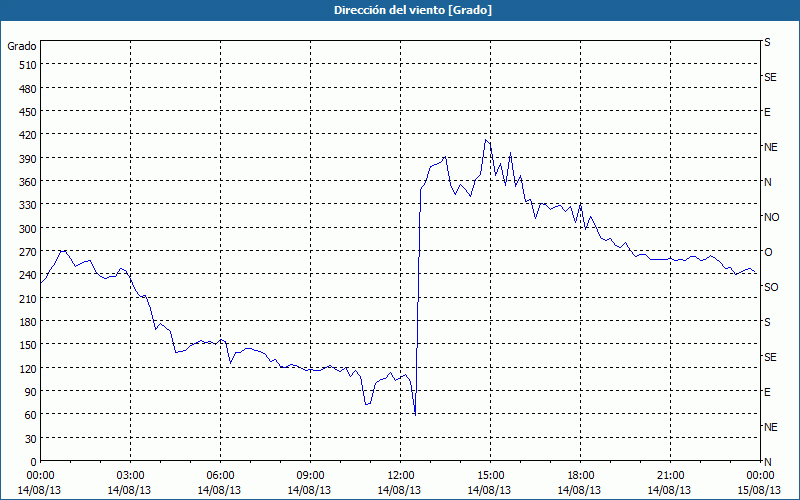The image size is (800, 500).
Task: Click the wind direction curve's highest peak near 15:00
Action: click(486, 139)
